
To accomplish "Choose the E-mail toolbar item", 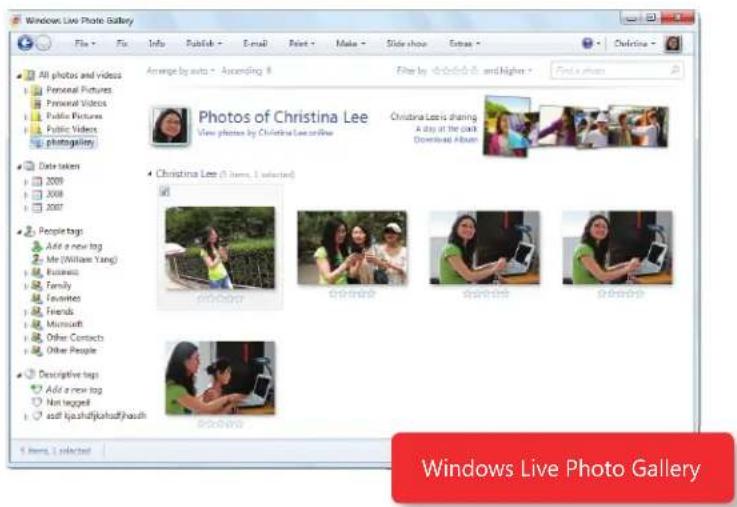I will click(255, 43).
